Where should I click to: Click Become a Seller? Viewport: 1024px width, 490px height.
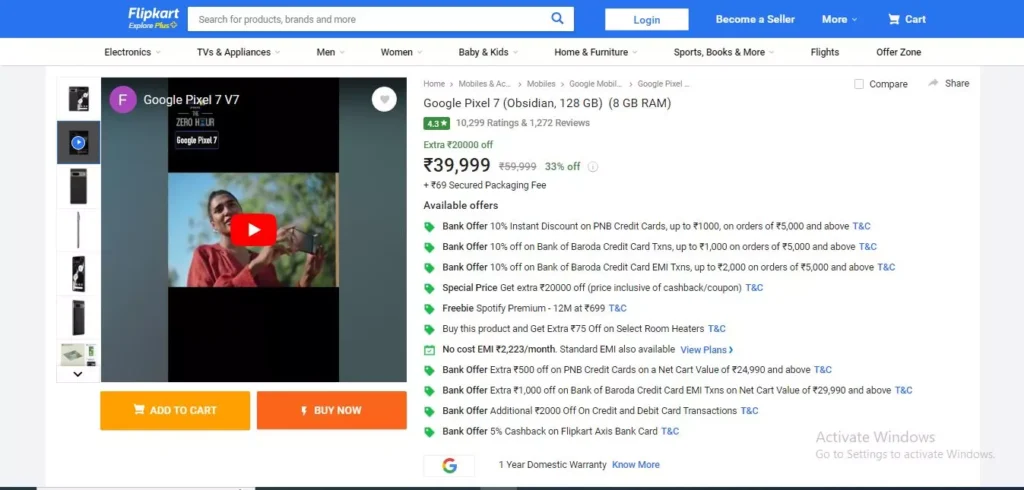pos(755,19)
